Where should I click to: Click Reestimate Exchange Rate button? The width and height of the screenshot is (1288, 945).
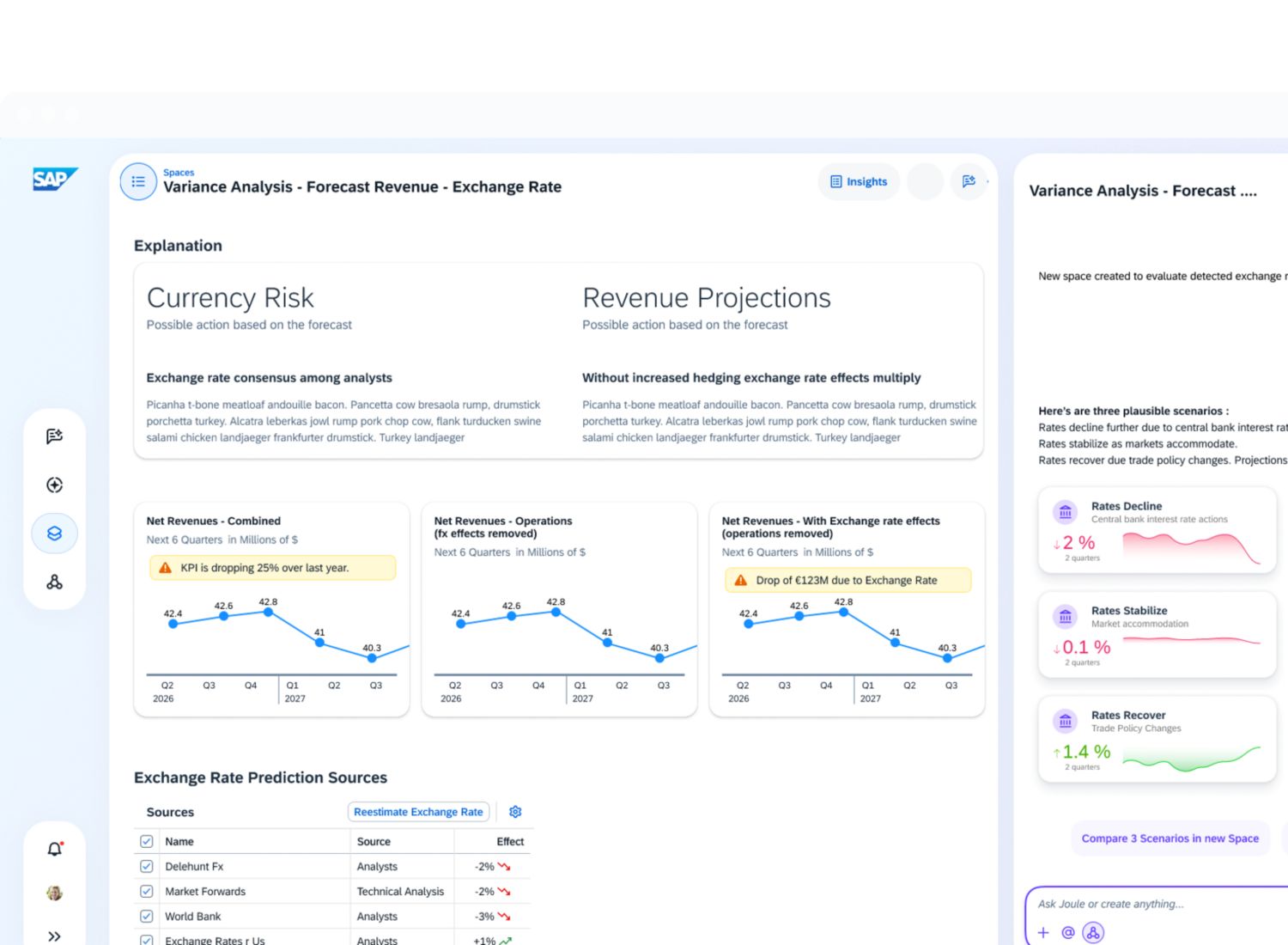click(x=419, y=812)
